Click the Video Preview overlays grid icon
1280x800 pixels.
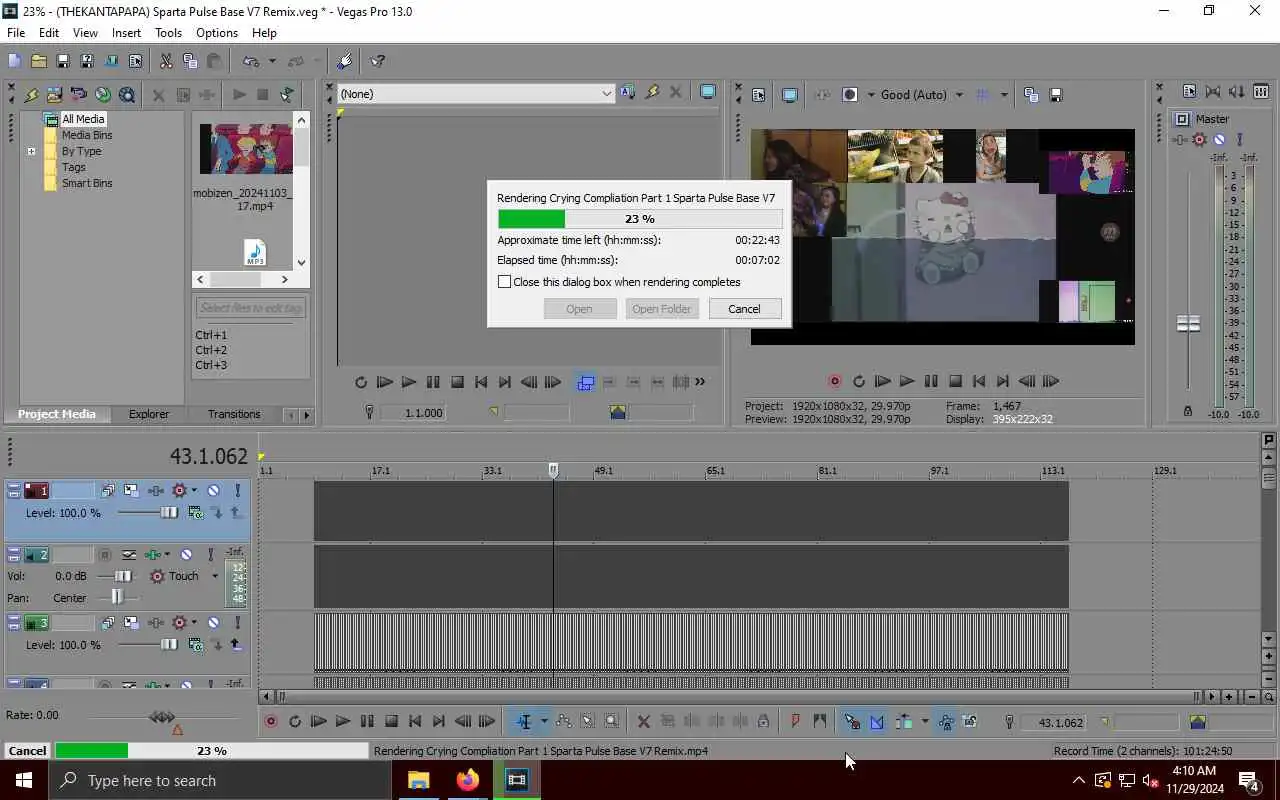tap(982, 95)
